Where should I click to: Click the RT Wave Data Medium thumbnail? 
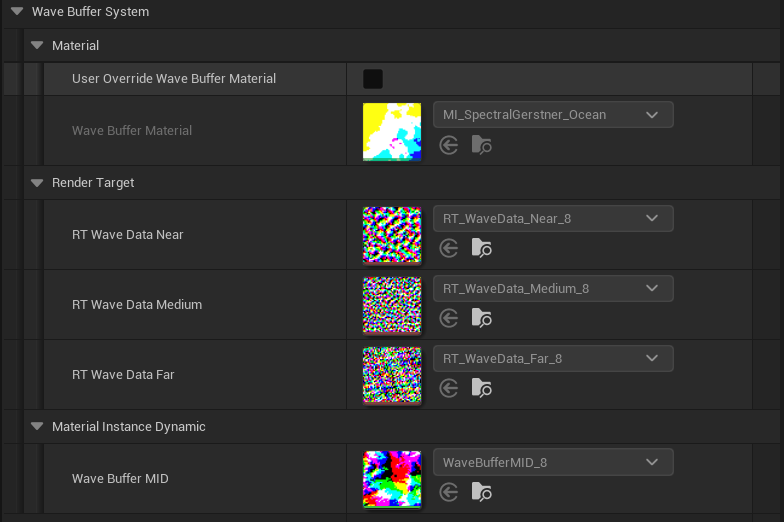392,304
